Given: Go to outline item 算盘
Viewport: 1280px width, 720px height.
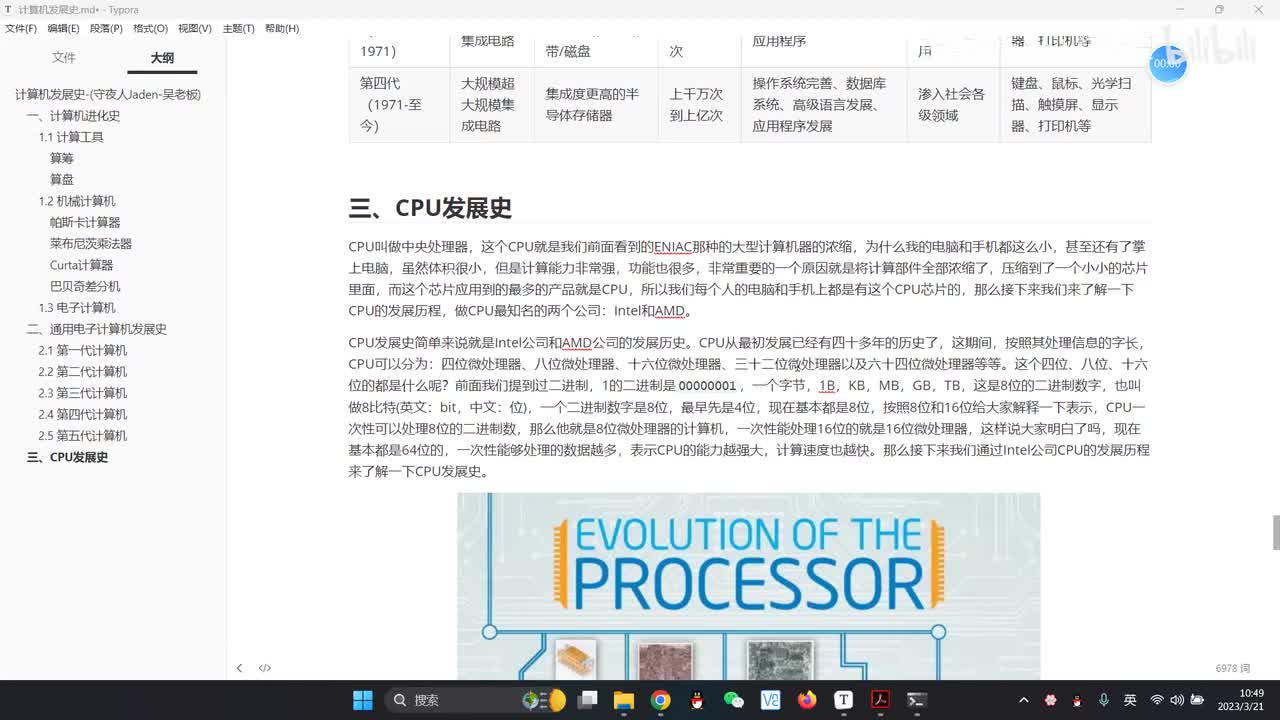Looking at the screenshot, I should pyautogui.click(x=62, y=180).
